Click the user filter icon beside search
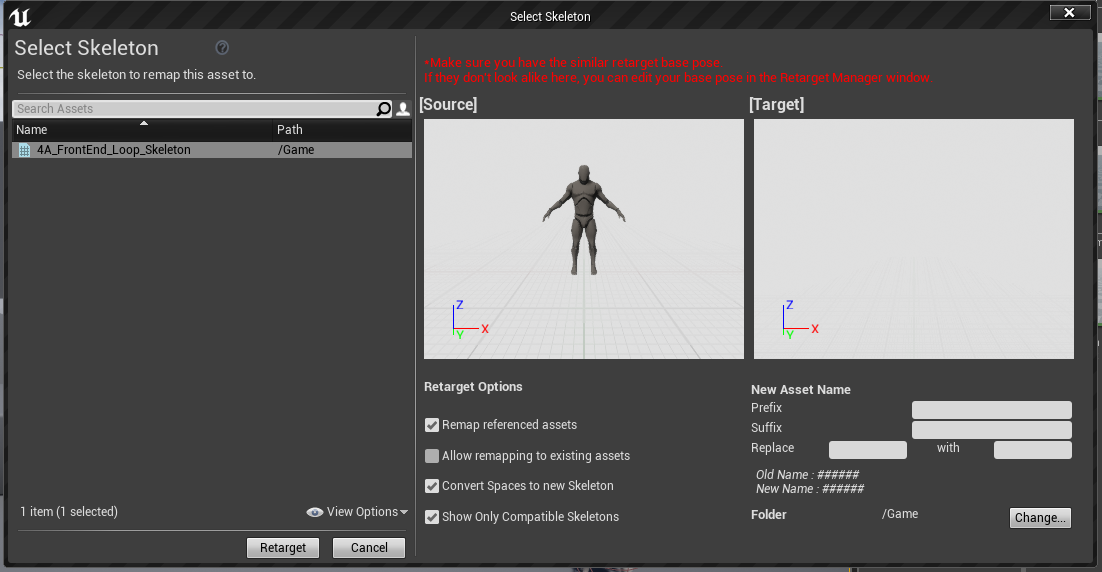 click(x=403, y=109)
